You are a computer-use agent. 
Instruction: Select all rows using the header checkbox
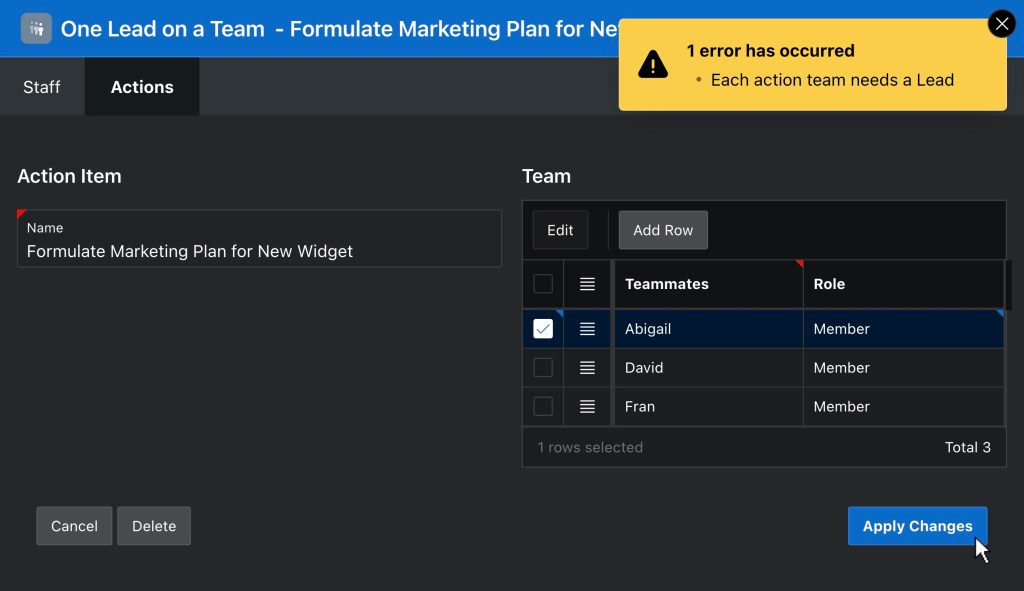pyautogui.click(x=543, y=283)
